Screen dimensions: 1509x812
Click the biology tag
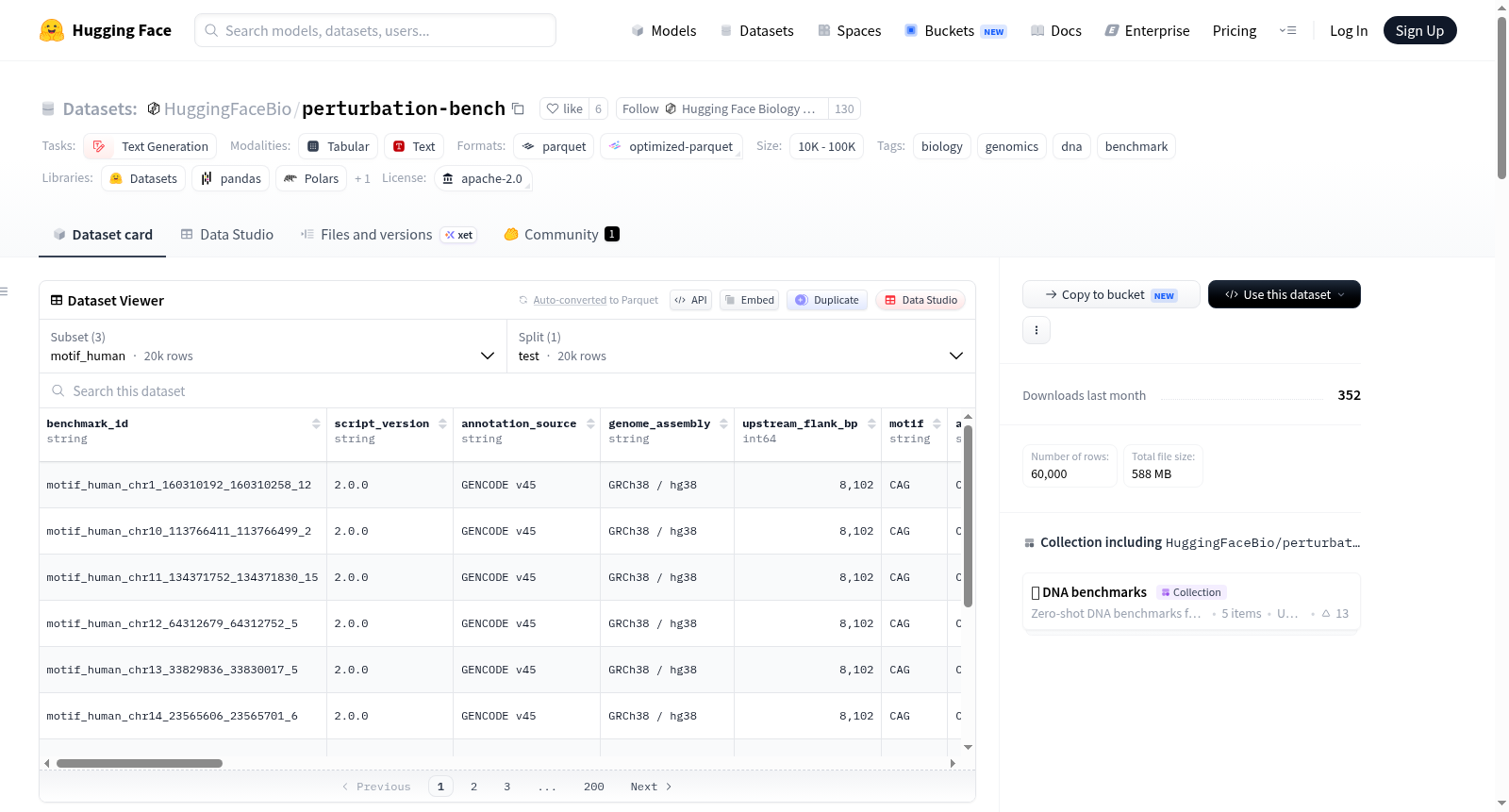[942, 146]
